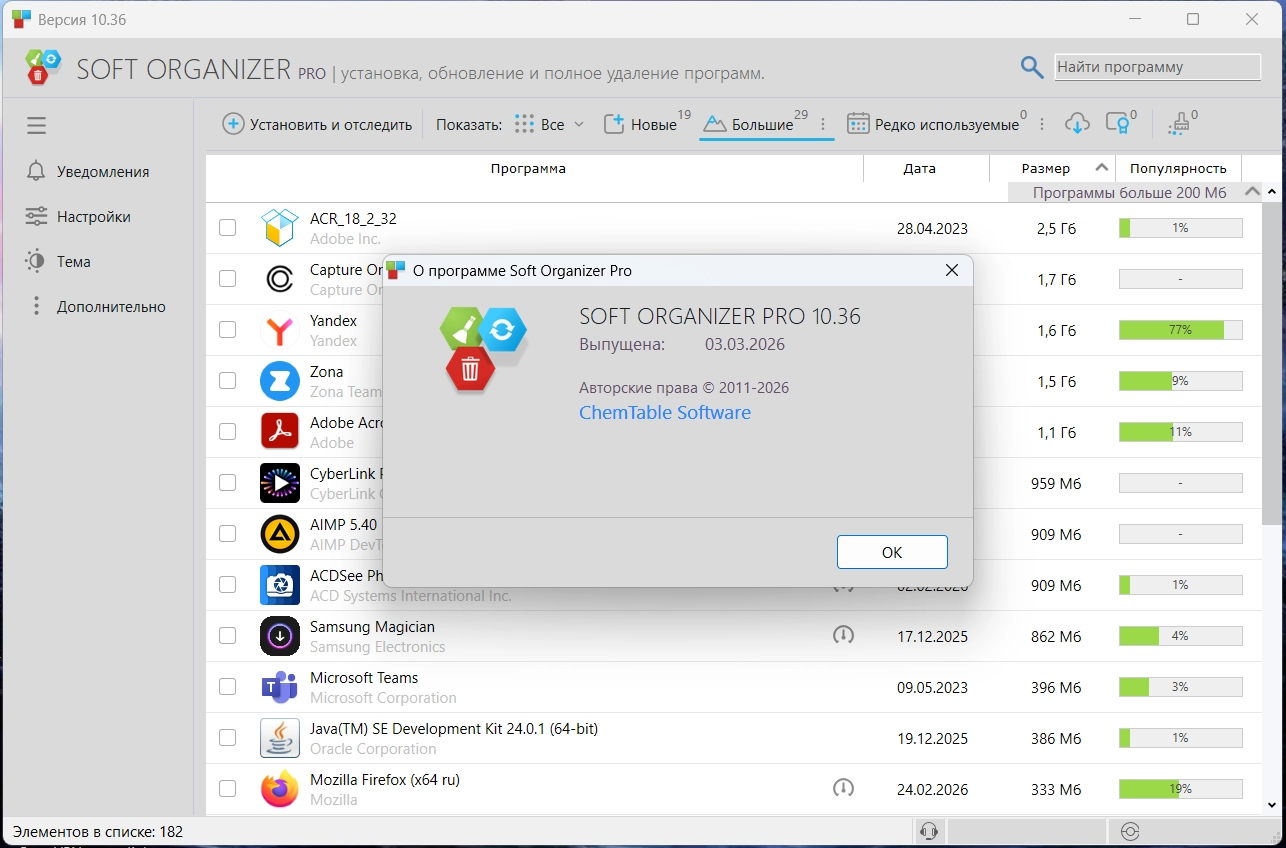1286x848 pixels.
Task: Click the circular update icon in the status bar
Action: (x=1130, y=831)
